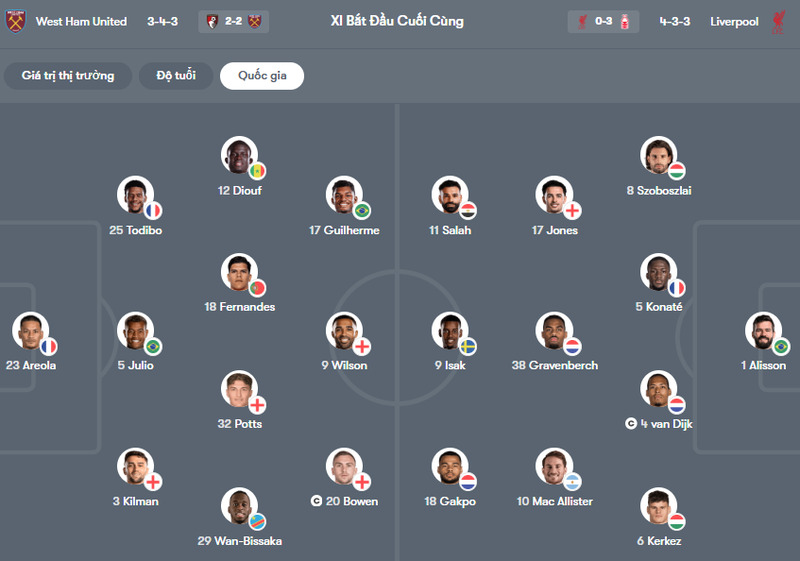Click Alisson's player avatar

[x=763, y=331]
